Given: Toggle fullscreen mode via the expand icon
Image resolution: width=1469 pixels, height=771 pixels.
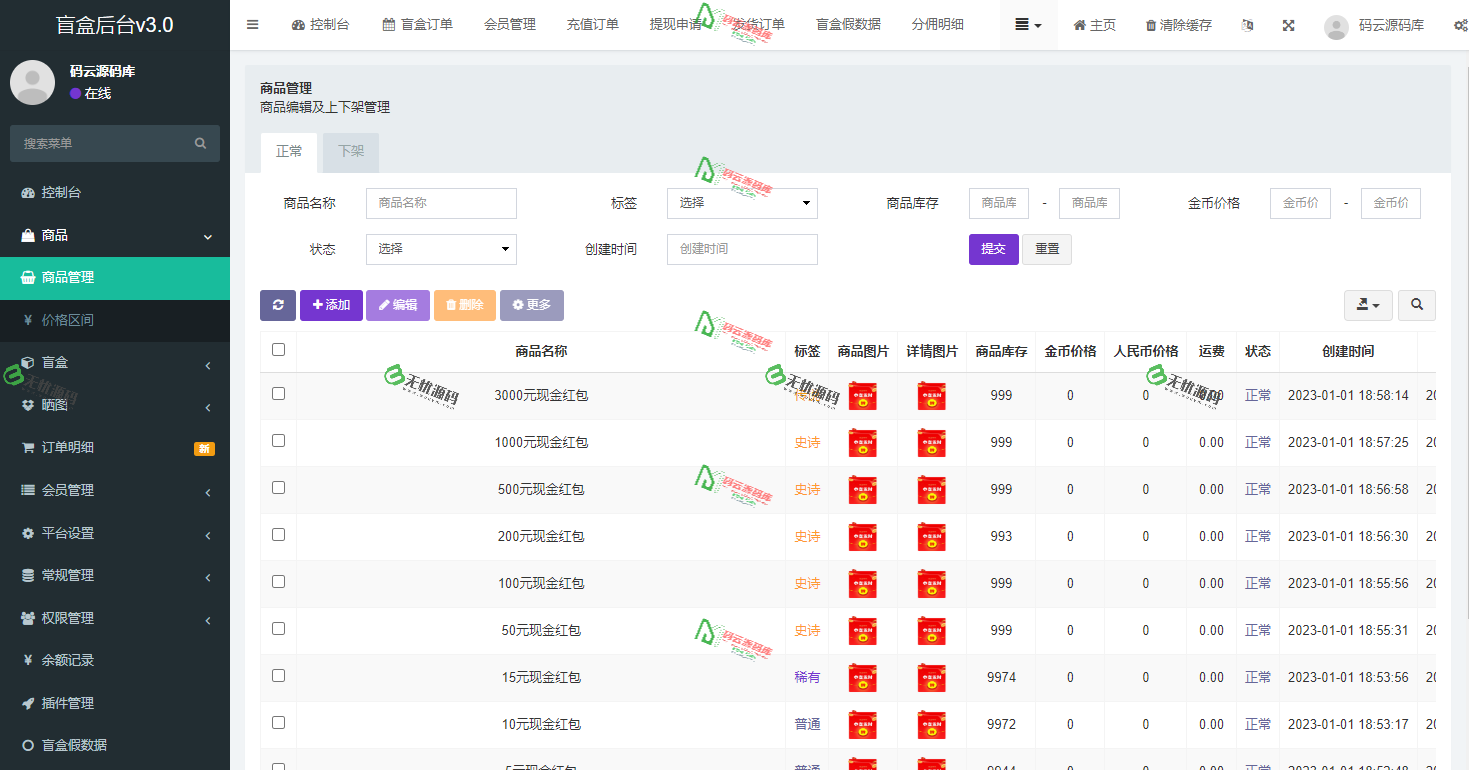Looking at the screenshot, I should pos(1288,25).
